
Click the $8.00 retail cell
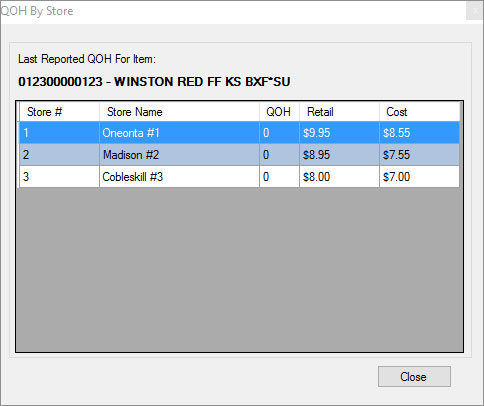pos(339,177)
